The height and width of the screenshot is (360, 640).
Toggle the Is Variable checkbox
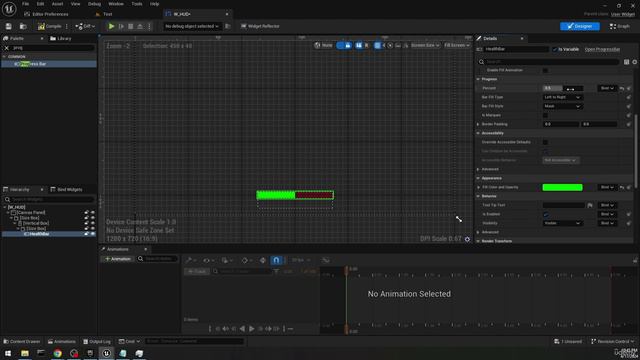555,49
